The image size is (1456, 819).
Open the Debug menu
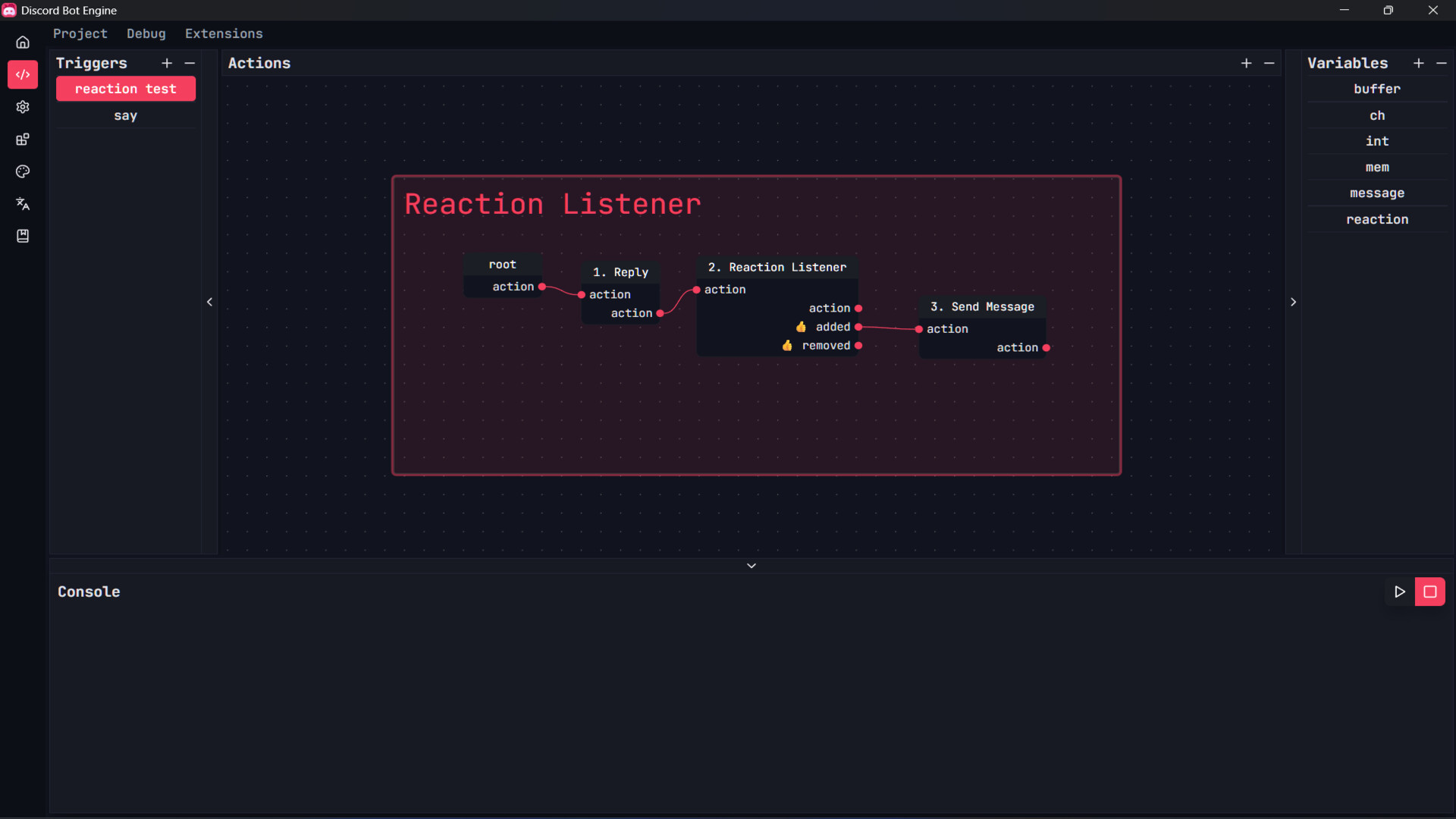click(146, 33)
